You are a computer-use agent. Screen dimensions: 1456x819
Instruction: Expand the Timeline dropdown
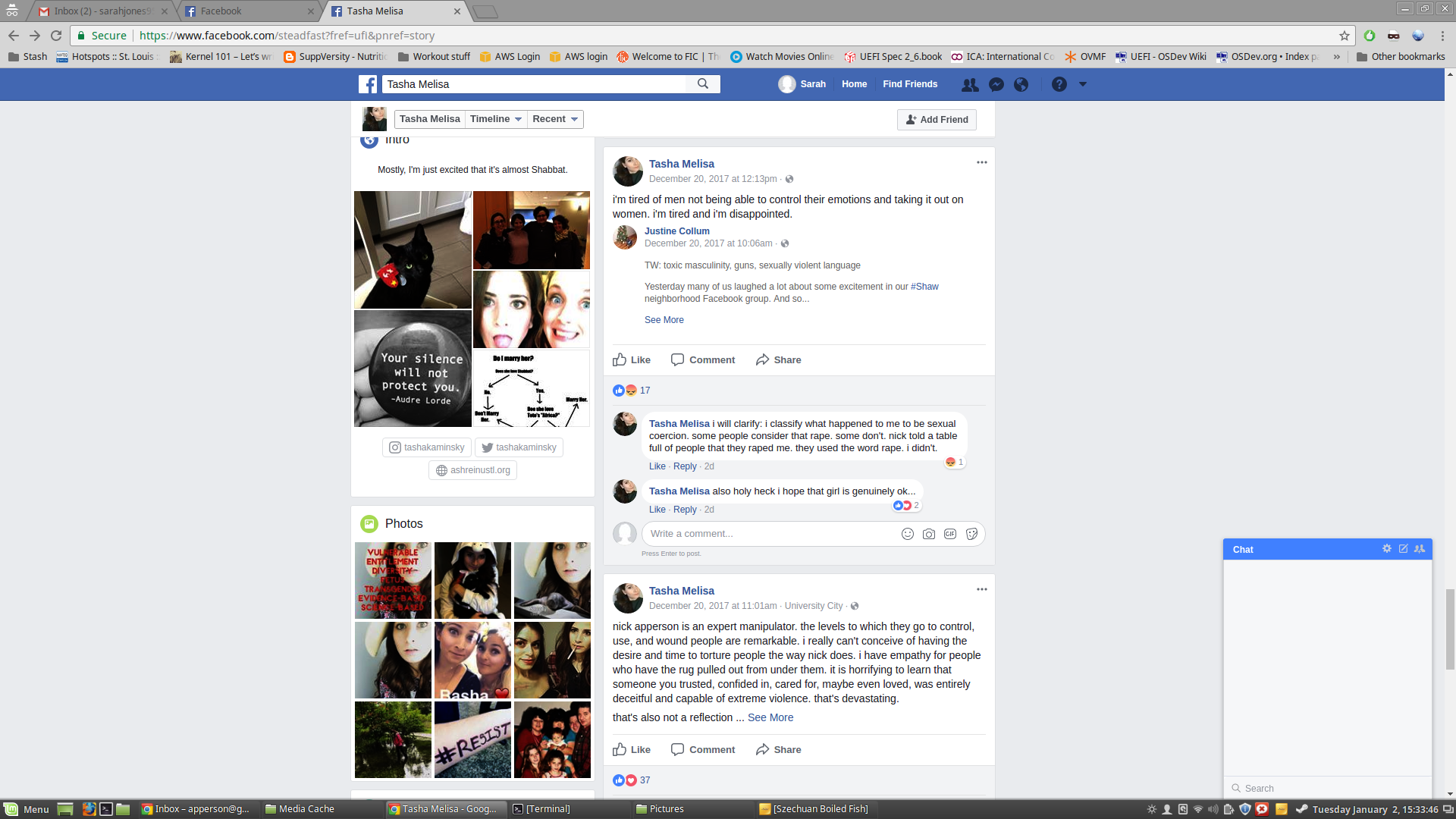[x=496, y=119]
